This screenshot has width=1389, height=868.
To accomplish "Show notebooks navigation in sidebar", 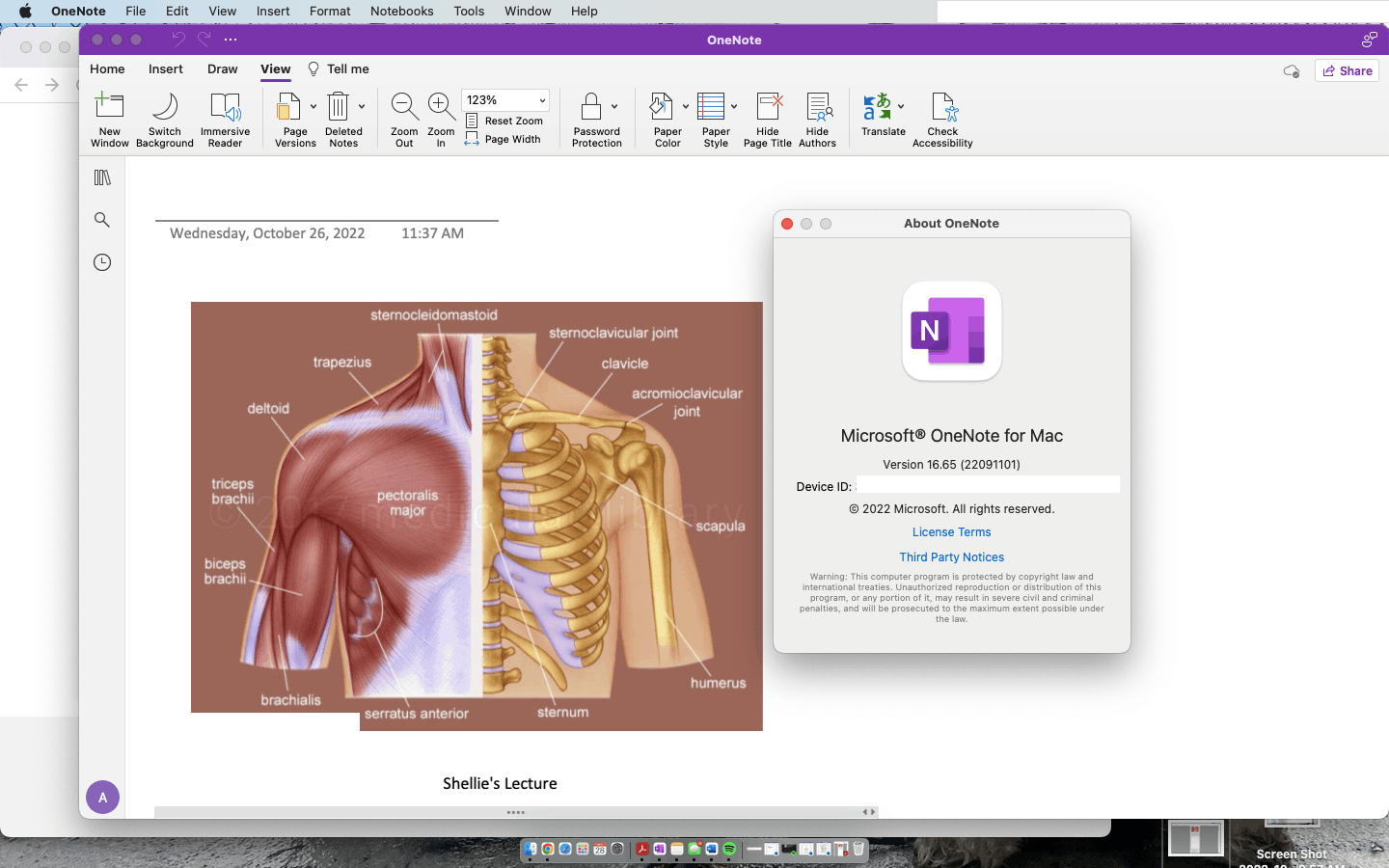I will [102, 177].
